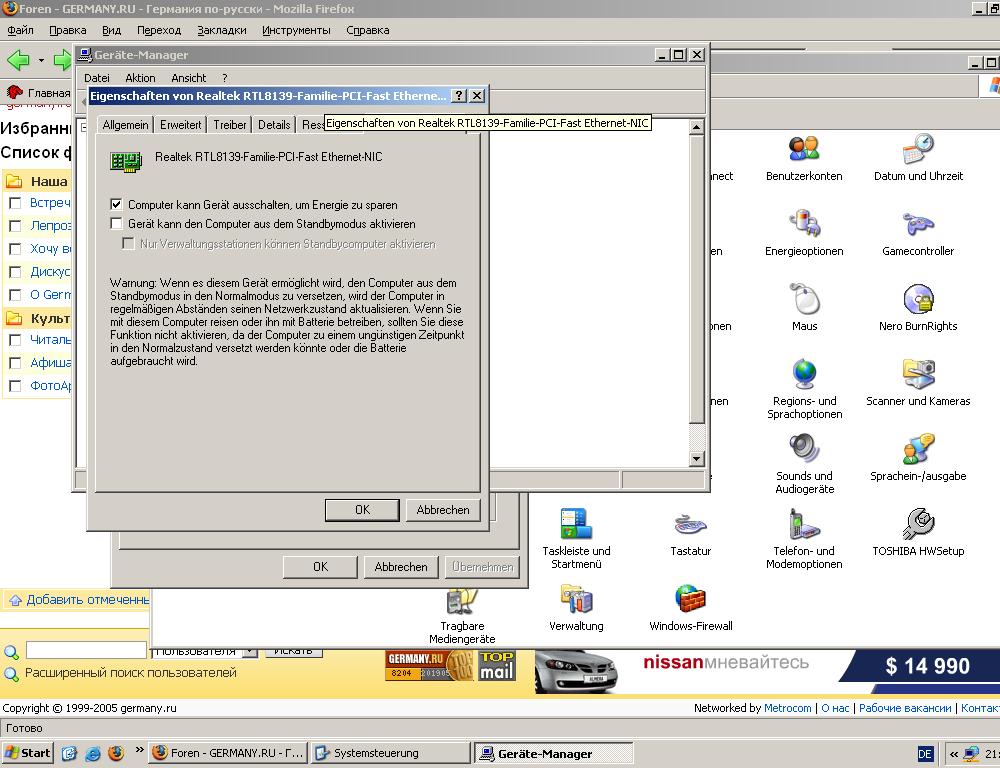Open Telefon- und Modemoptionen icon
Screen dimensions: 1000x768
tap(804, 539)
